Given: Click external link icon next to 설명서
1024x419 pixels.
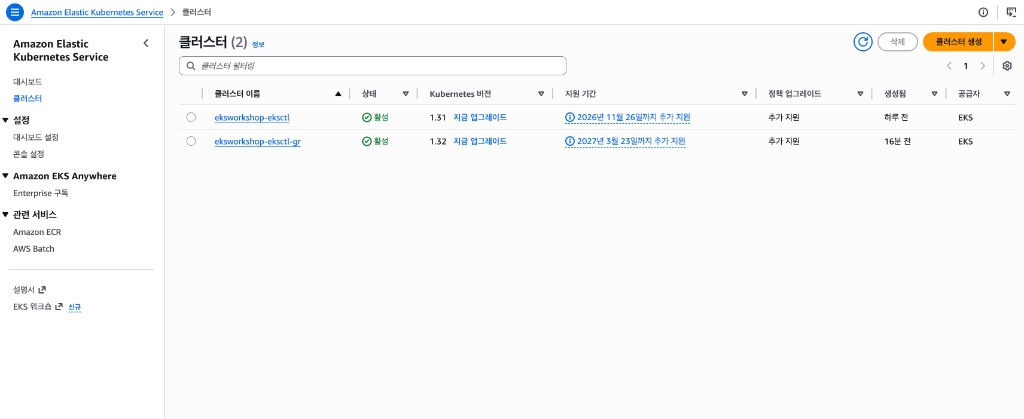Looking at the screenshot, I should tap(42, 289).
